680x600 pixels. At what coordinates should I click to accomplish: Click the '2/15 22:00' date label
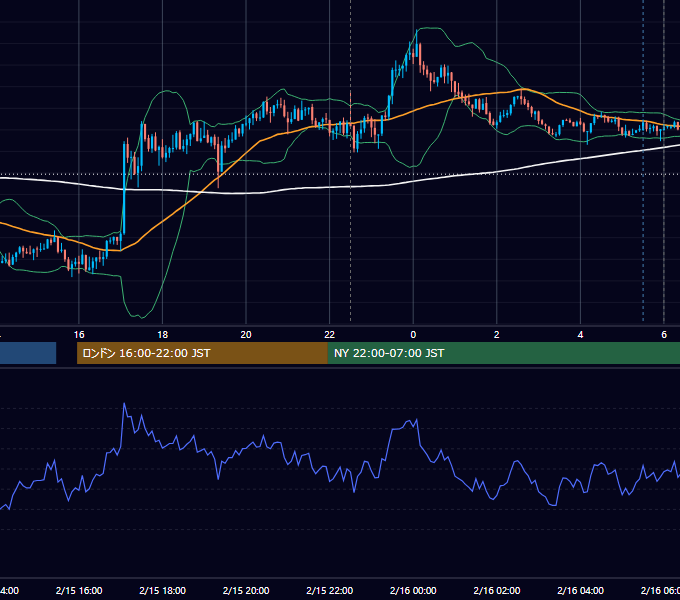click(330, 591)
